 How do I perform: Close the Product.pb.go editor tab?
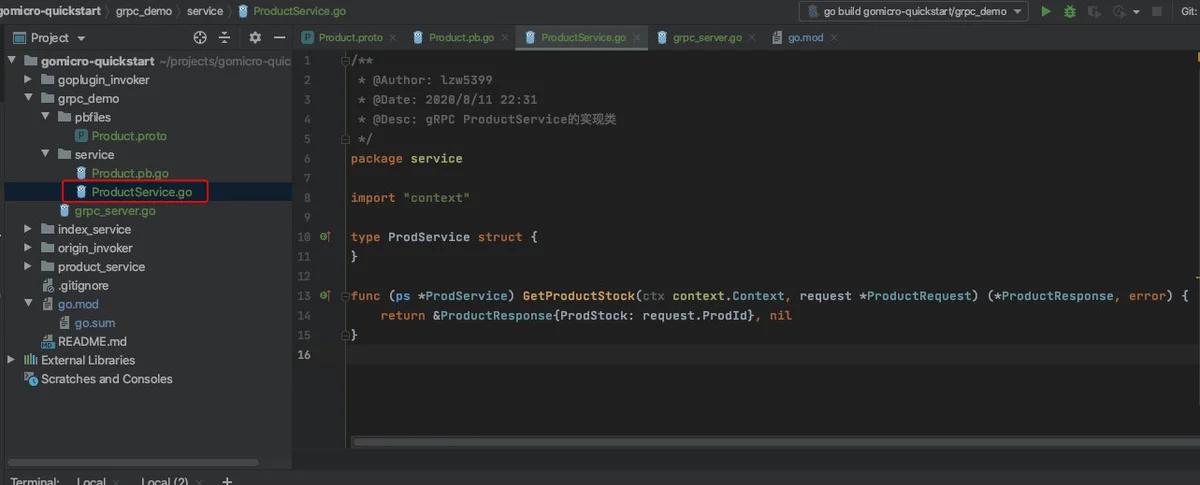(x=504, y=37)
